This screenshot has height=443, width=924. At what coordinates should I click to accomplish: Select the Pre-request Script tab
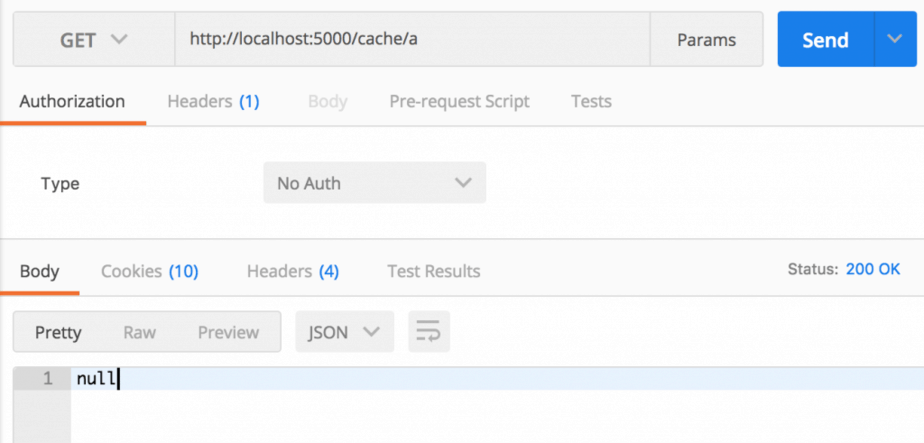(459, 101)
